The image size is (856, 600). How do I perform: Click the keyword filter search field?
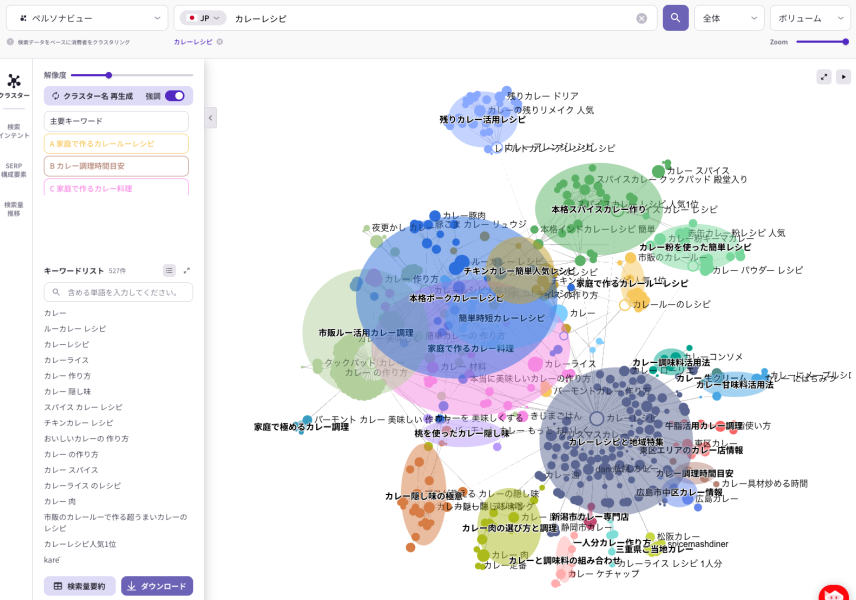[x=118, y=292]
